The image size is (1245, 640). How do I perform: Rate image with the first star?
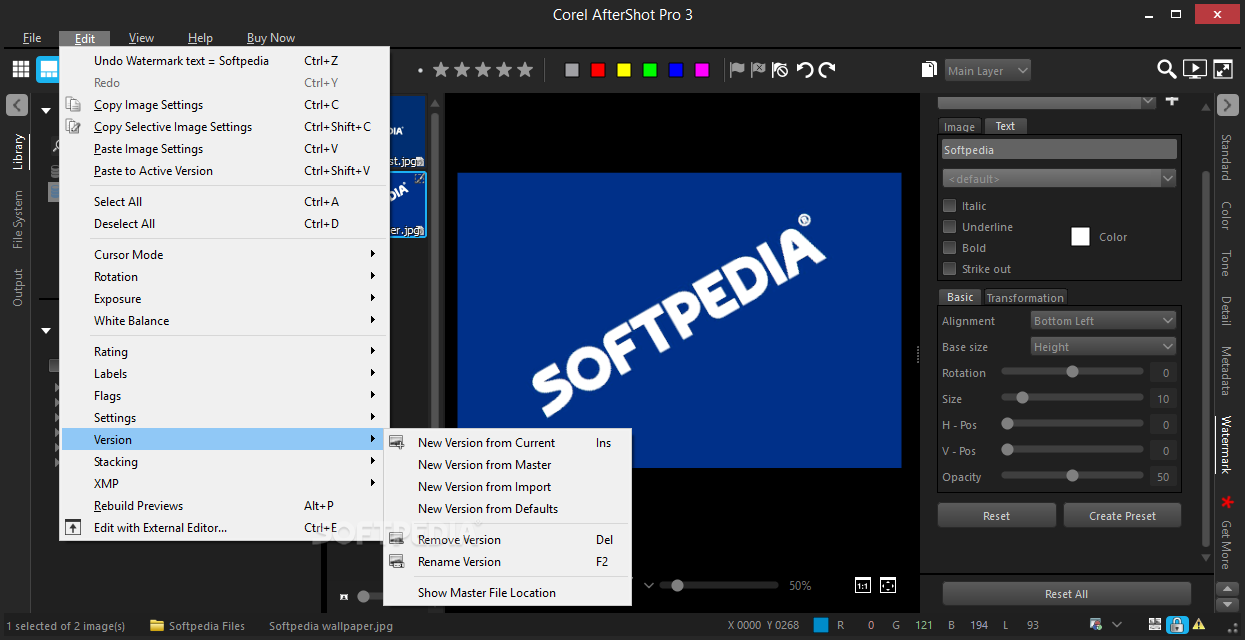pos(440,70)
